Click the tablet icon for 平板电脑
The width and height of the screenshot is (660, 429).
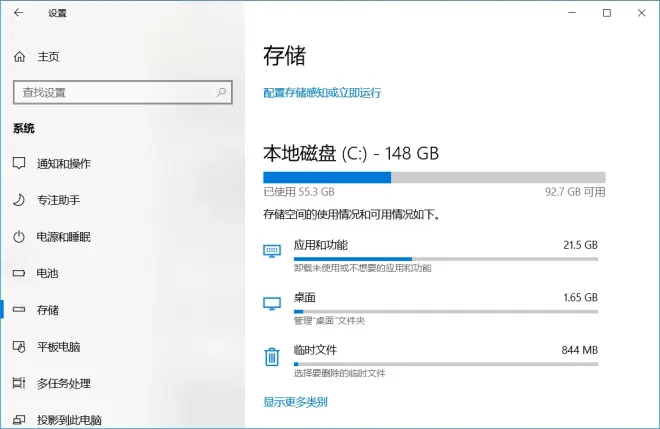(19, 346)
